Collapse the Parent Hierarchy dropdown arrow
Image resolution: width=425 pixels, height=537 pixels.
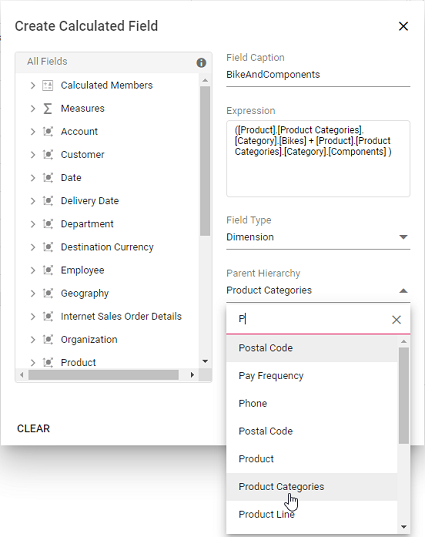(x=403, y=291)
